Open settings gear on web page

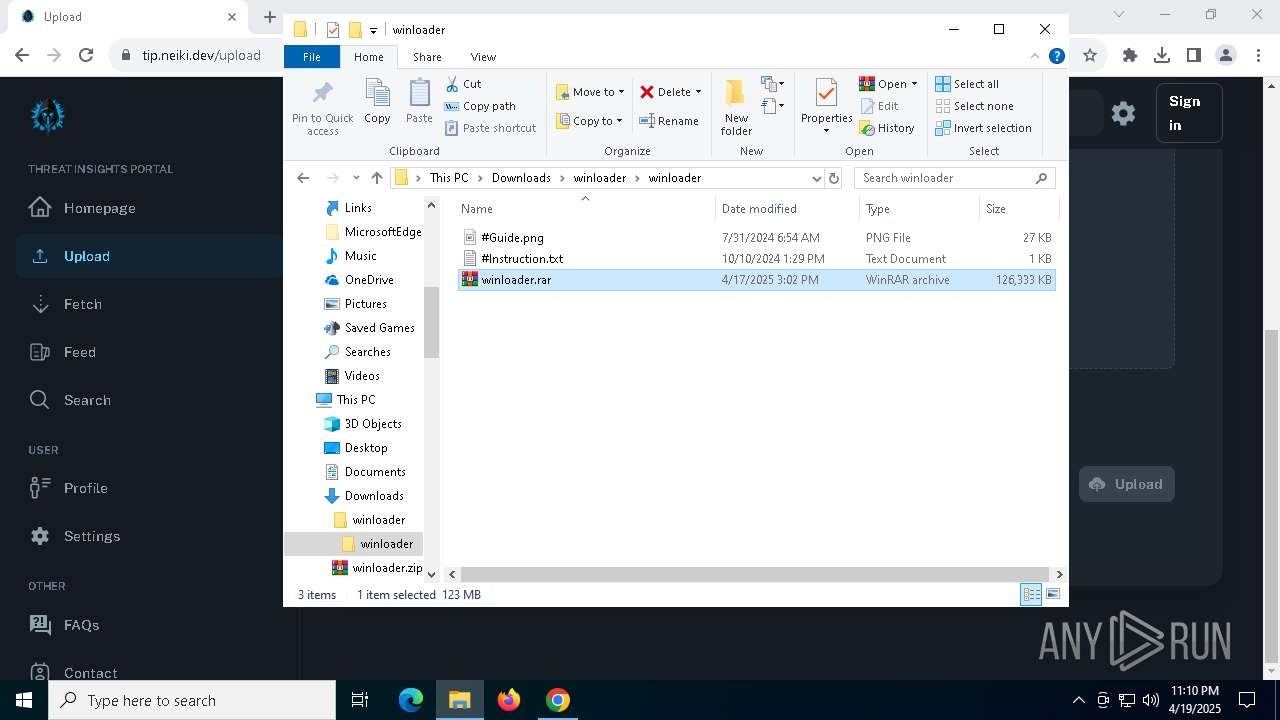click(1123, 113)
